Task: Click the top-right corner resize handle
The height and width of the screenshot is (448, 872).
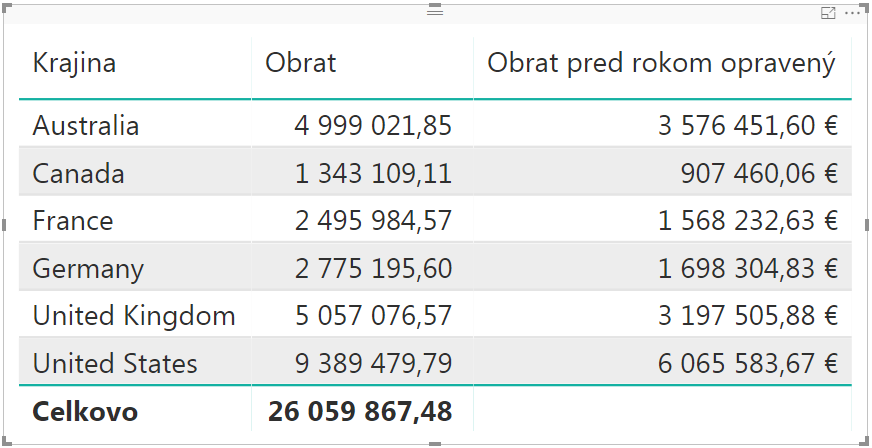Action: [866, 6]
